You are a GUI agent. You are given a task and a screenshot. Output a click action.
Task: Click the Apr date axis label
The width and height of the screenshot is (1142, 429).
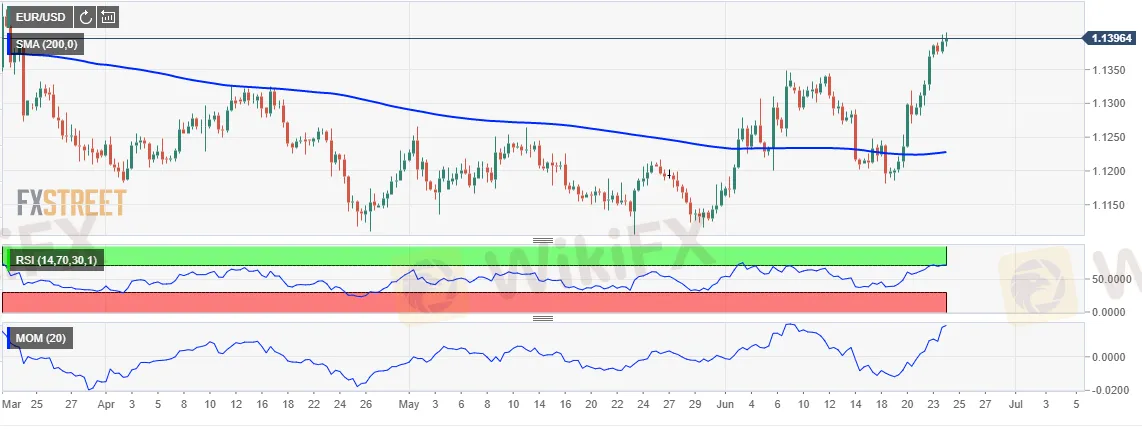click(106, 403)
